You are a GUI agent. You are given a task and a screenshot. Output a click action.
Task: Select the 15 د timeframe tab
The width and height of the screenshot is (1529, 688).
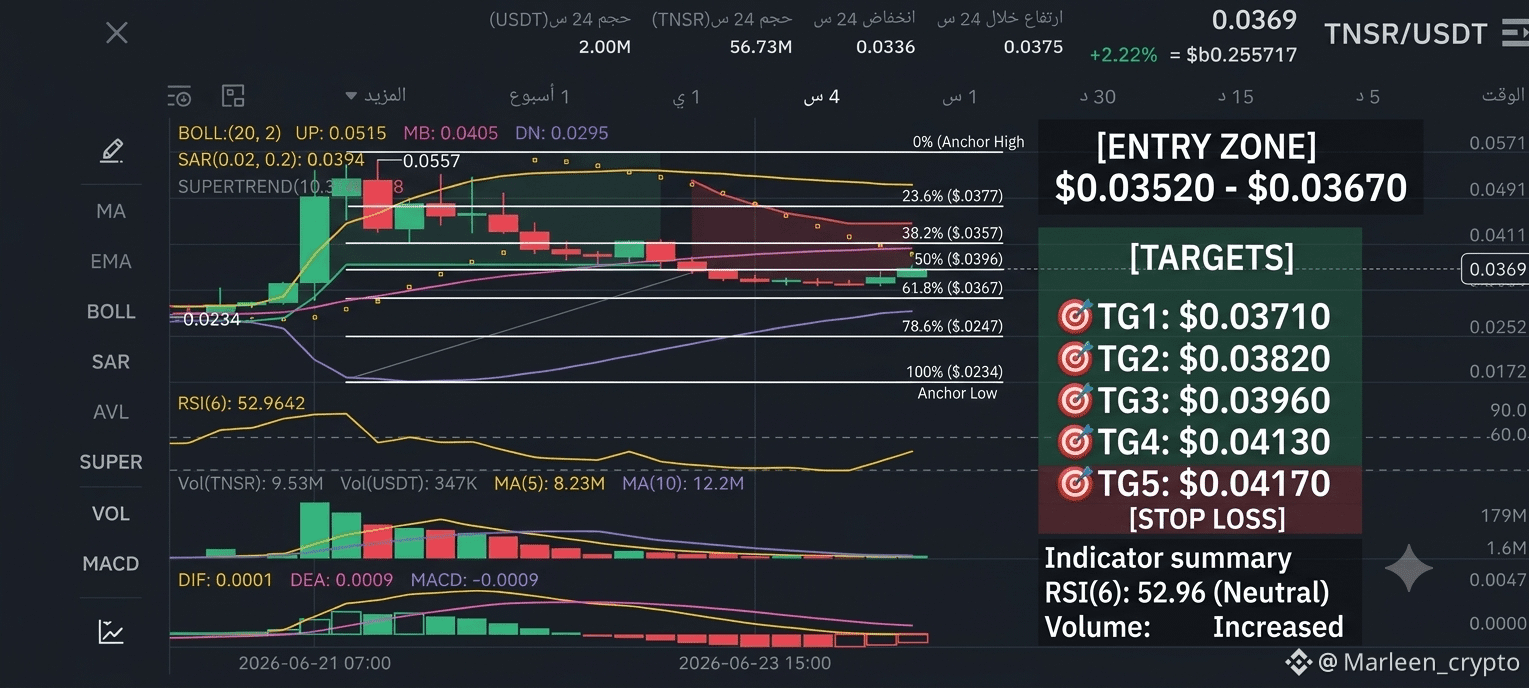tap(1235, 97)
